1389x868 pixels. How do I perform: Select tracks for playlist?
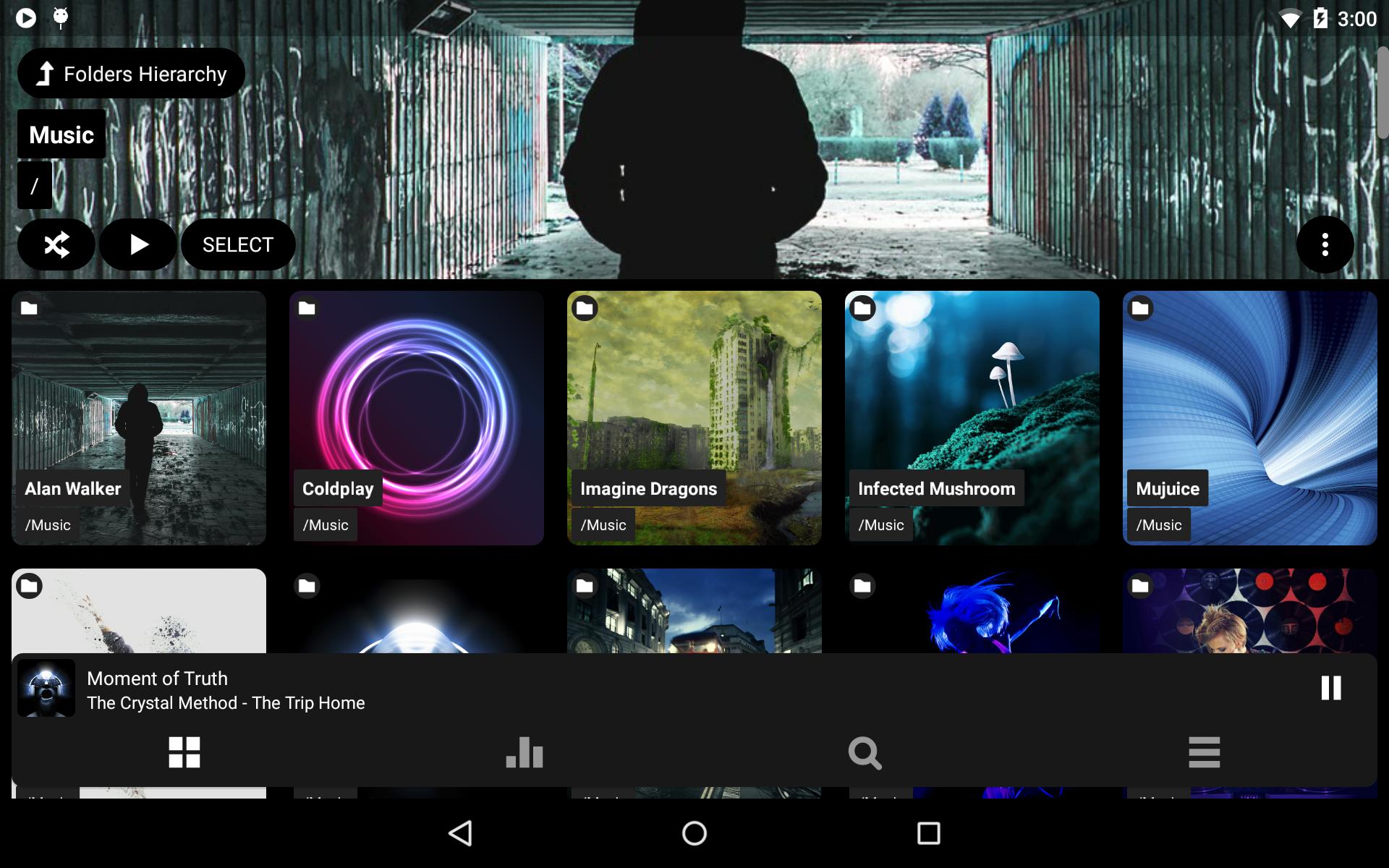(x=237, y=245)
